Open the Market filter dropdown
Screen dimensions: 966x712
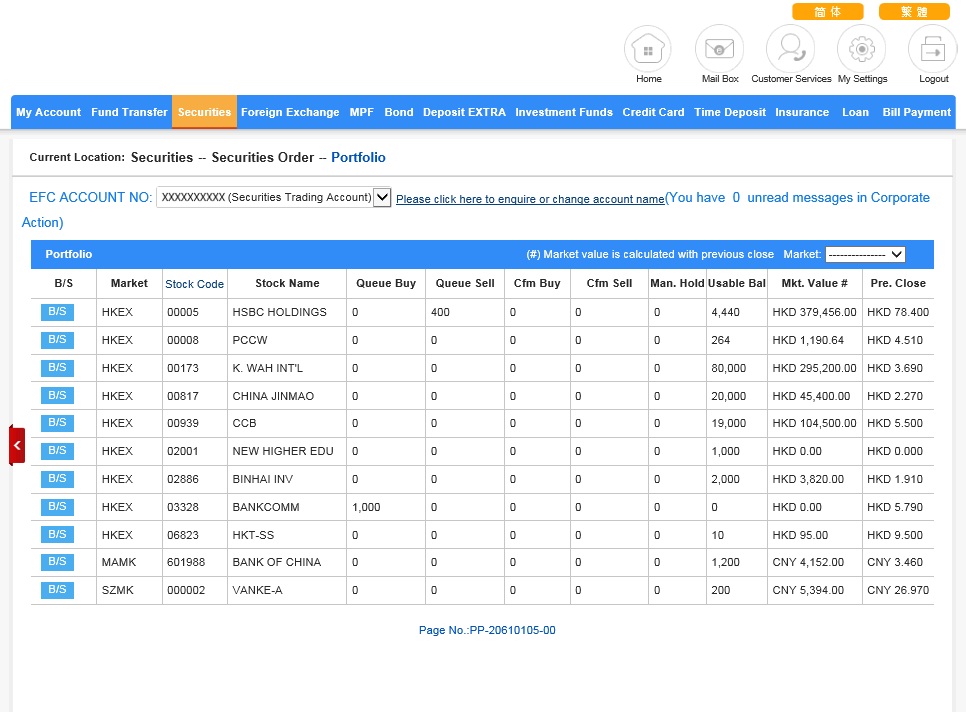point(865,255)
